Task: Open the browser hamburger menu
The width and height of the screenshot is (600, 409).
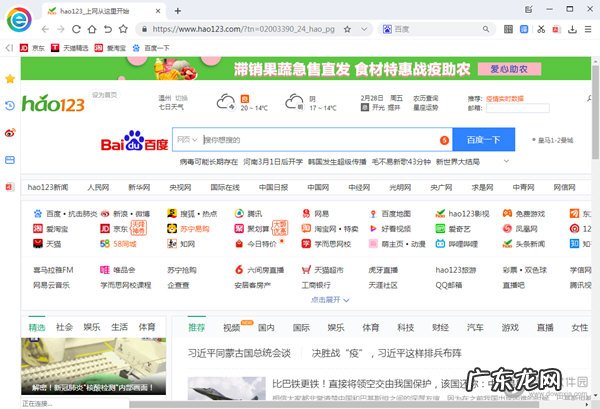Action: pos(588,29)
